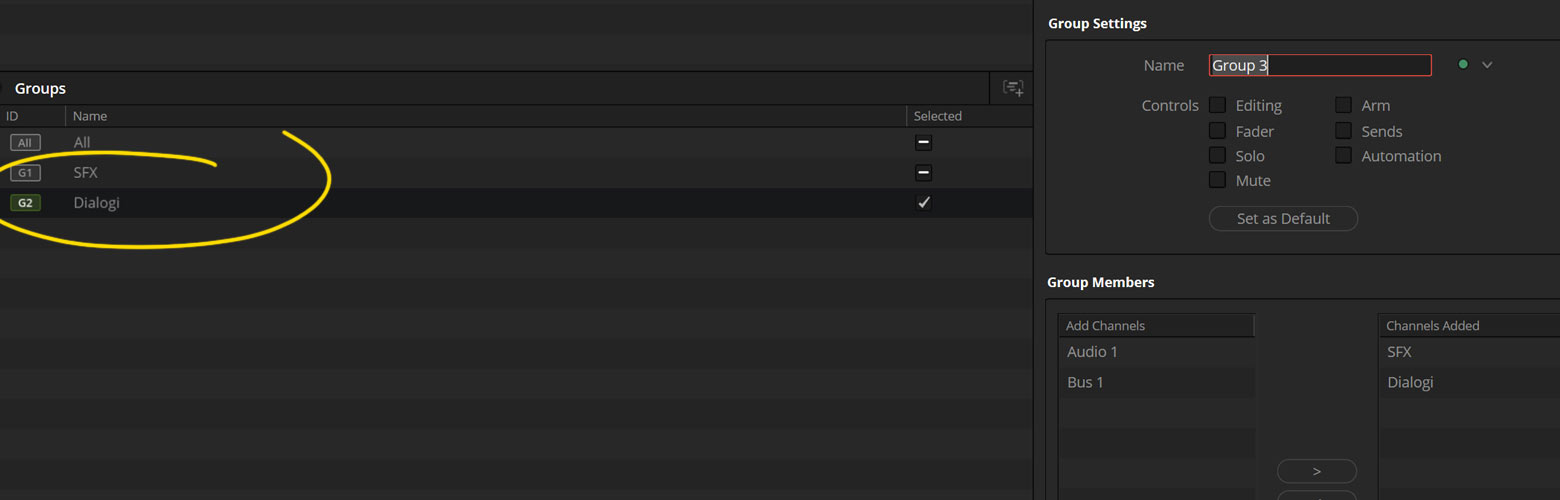Toggle the selected mark for SFX group
This screenshot has width=1560, height=500.
coord(924,173)
